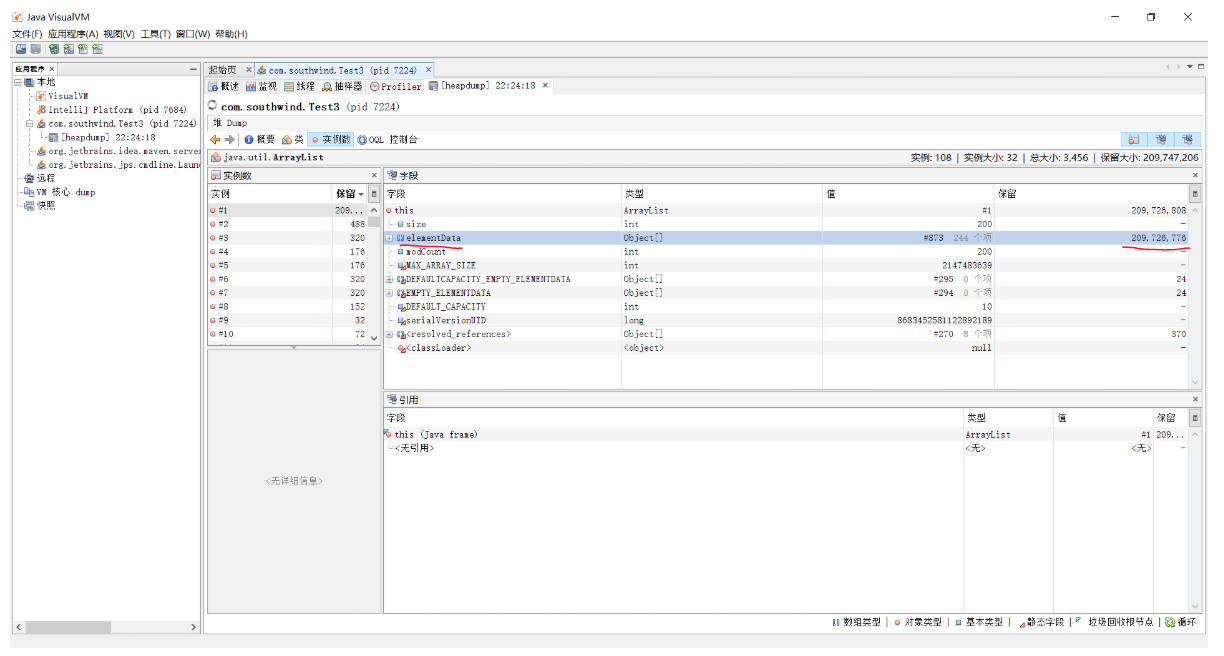Toggle the 实例数 instances view
The height and width of the screenshot is (656, 1224).
click(329, 140)
